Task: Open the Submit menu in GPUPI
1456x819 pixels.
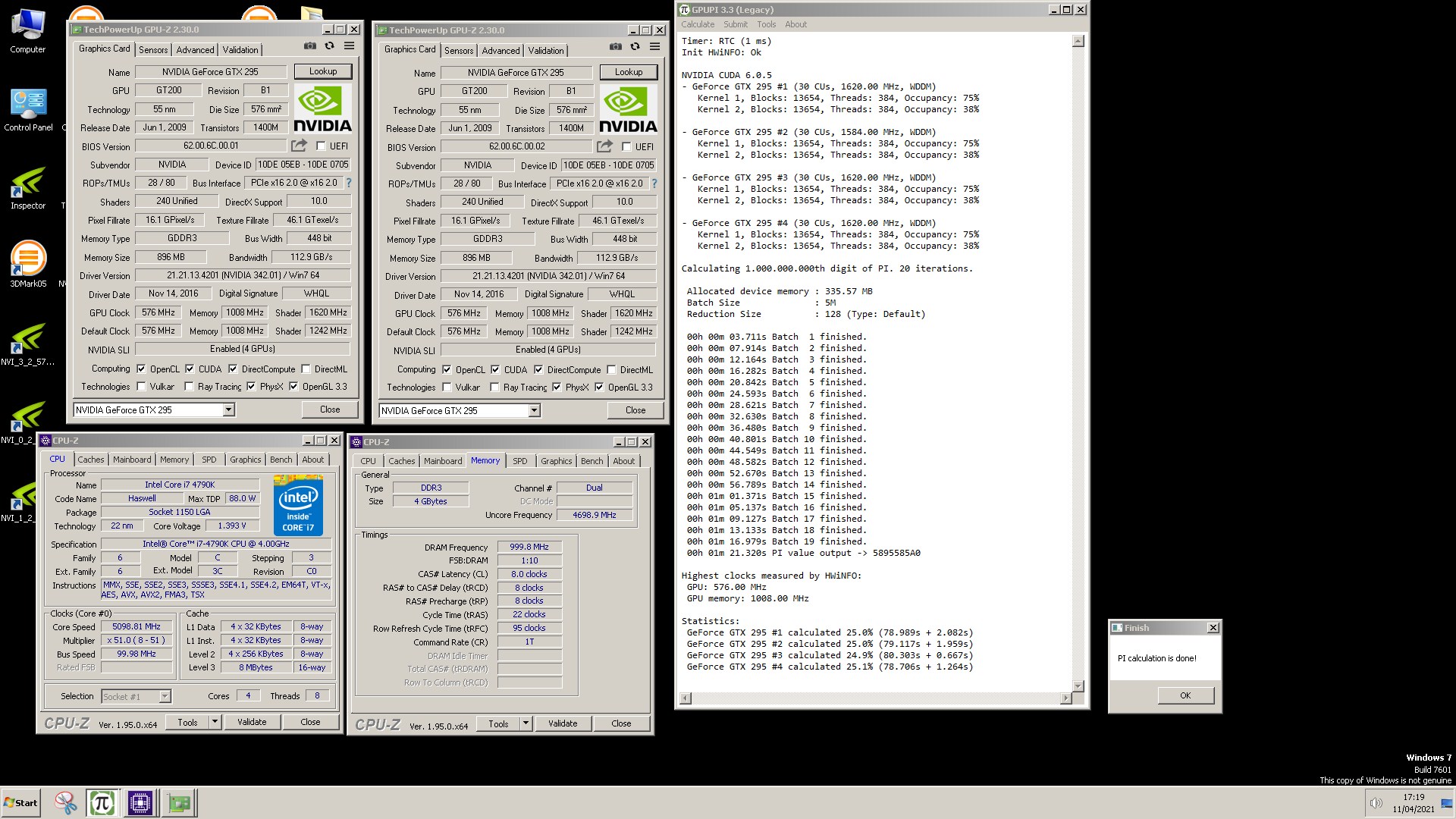Action: point(735,24)
